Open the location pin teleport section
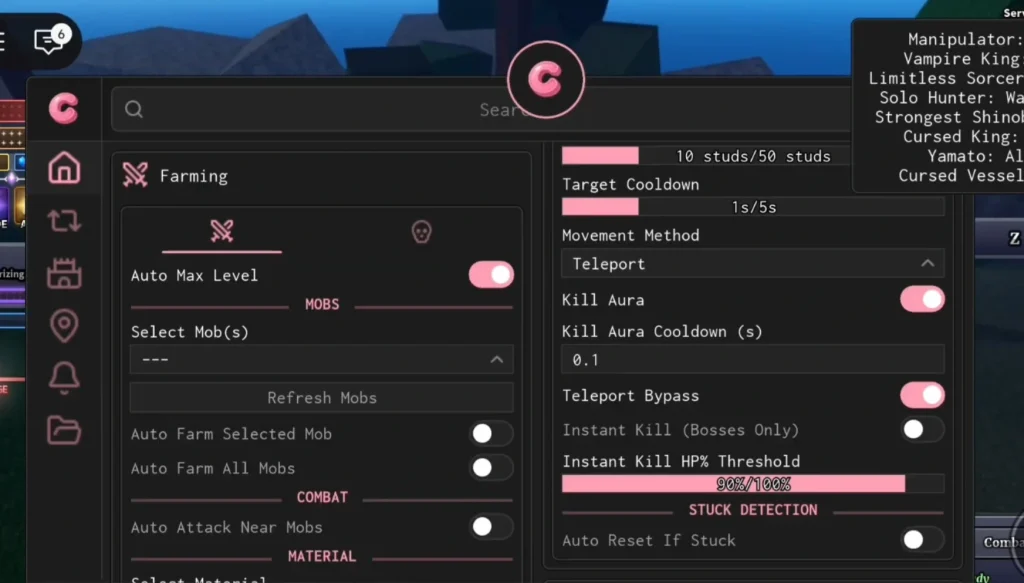This screenshot has height=583, width=1024. click(64, 325)
